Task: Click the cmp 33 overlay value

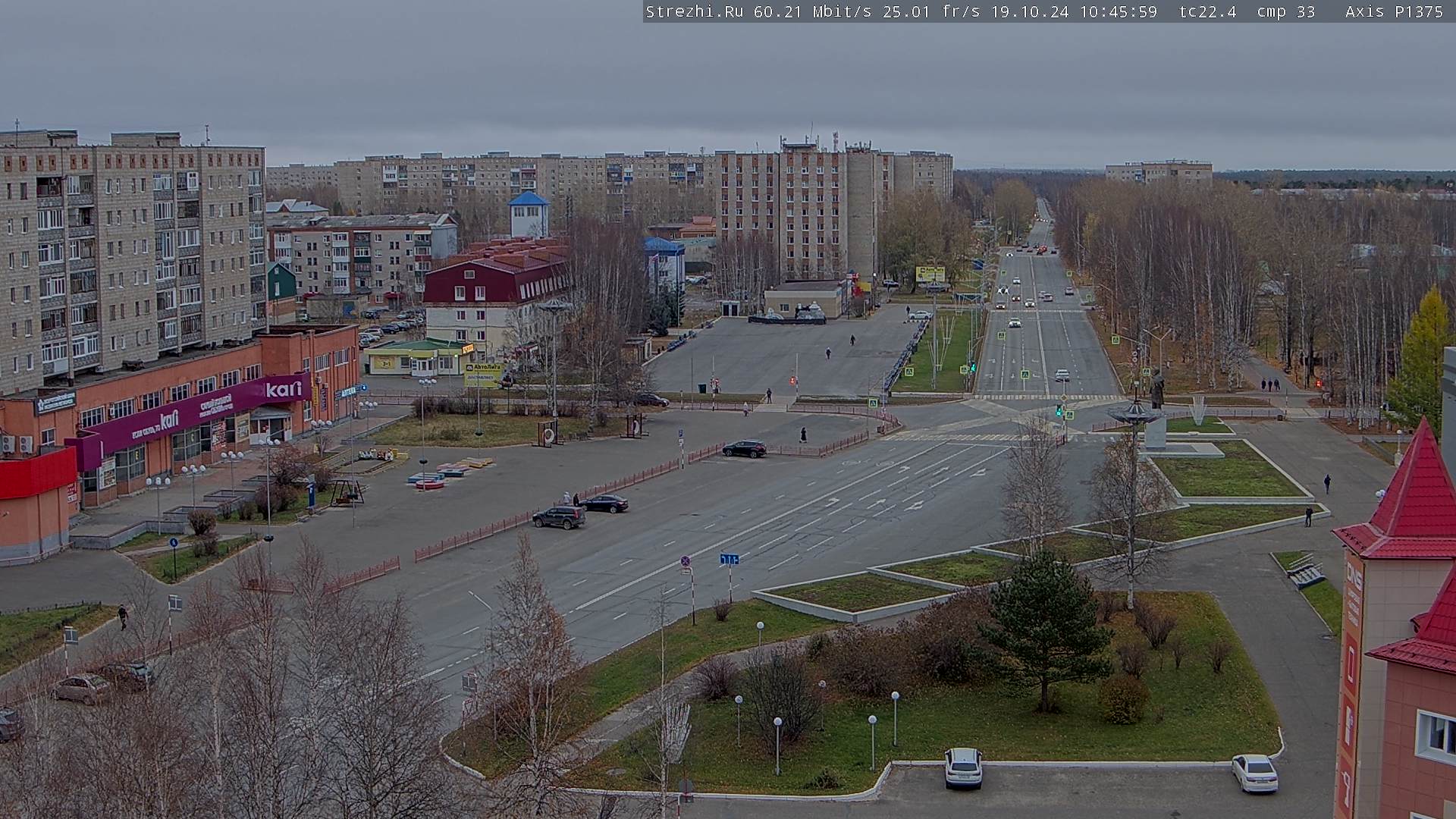Action: point(1285,11)
